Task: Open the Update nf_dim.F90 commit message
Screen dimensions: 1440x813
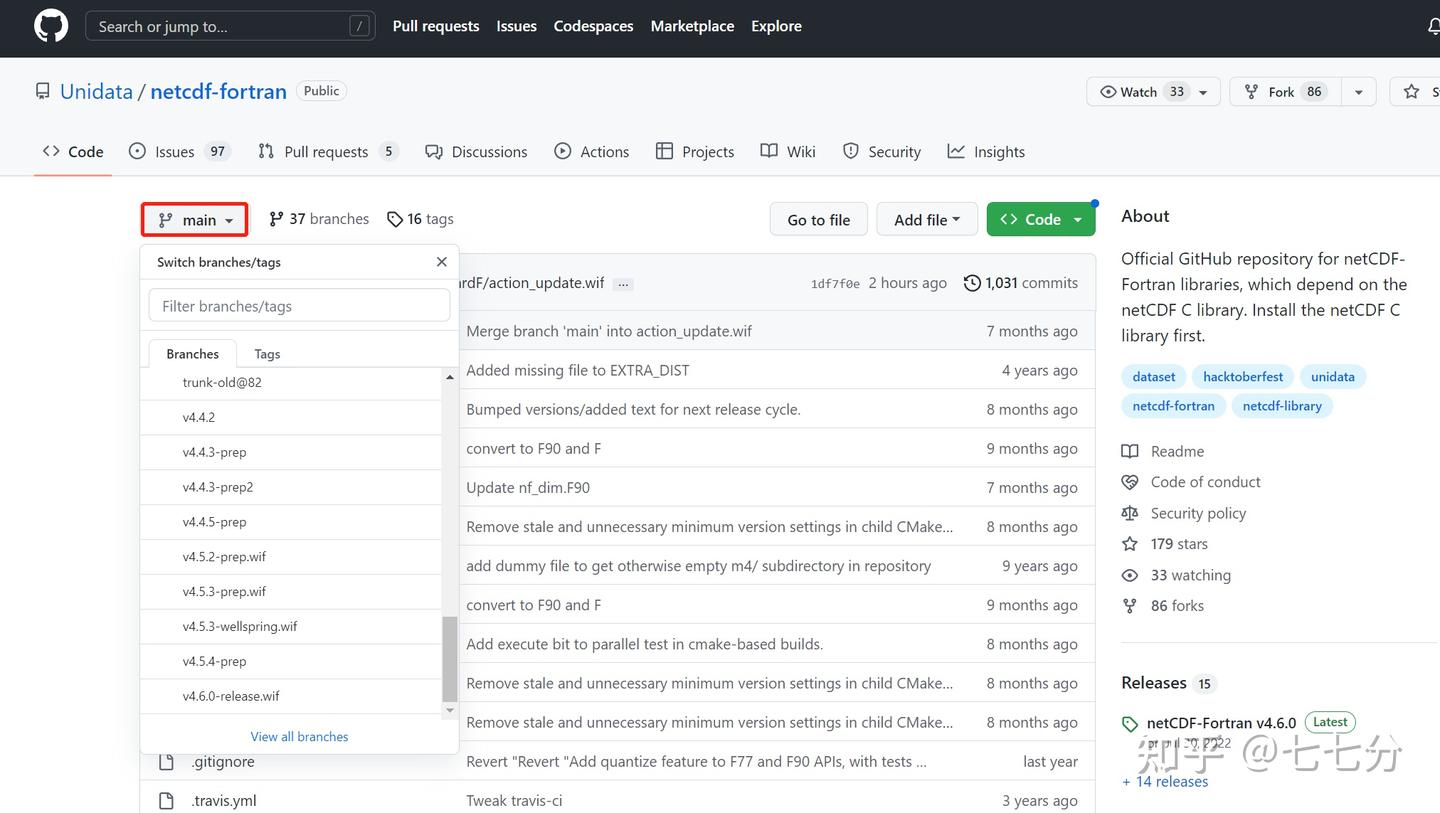Action: 528,488
